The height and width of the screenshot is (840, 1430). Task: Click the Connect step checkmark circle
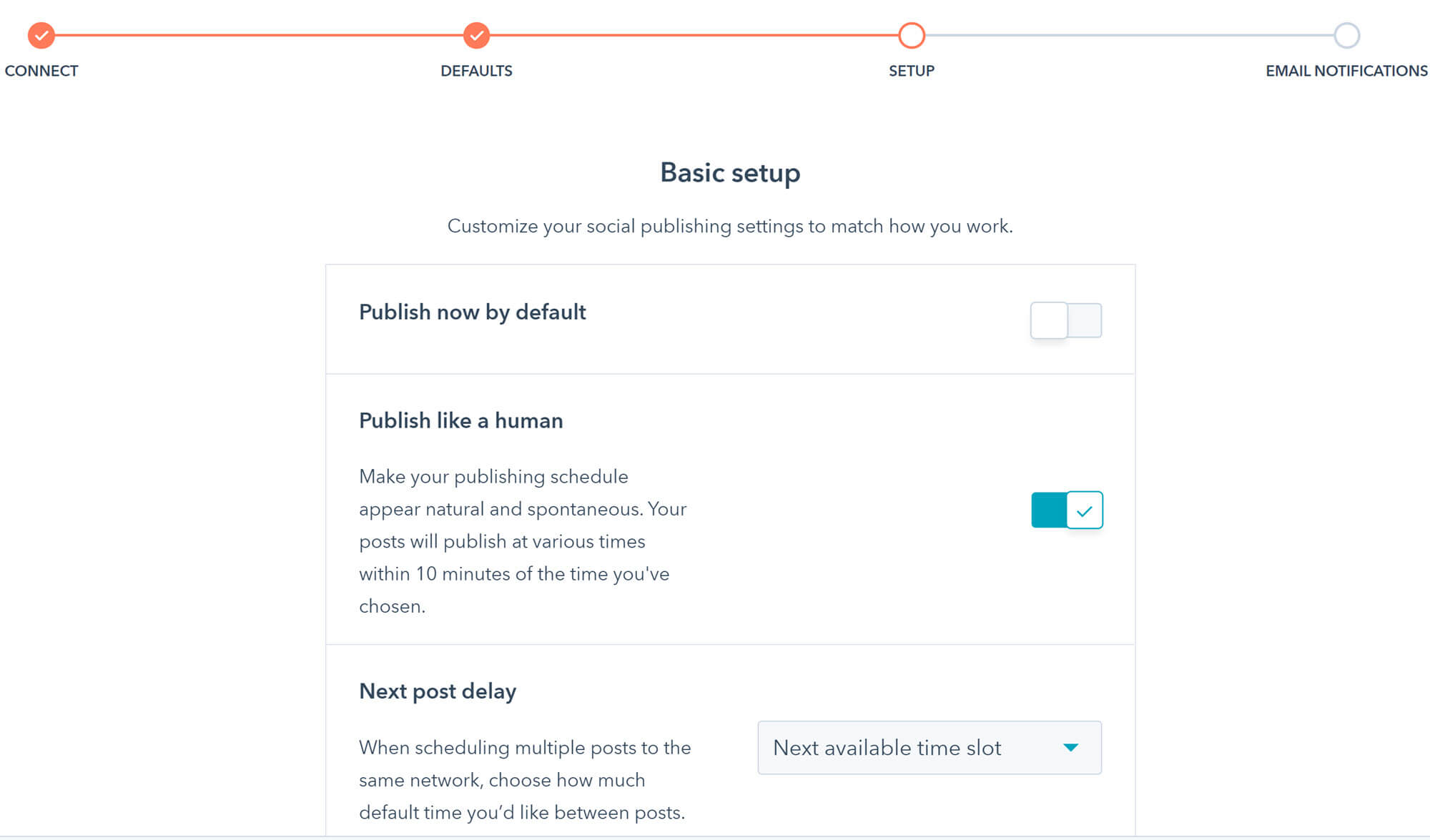coord(41,35)
